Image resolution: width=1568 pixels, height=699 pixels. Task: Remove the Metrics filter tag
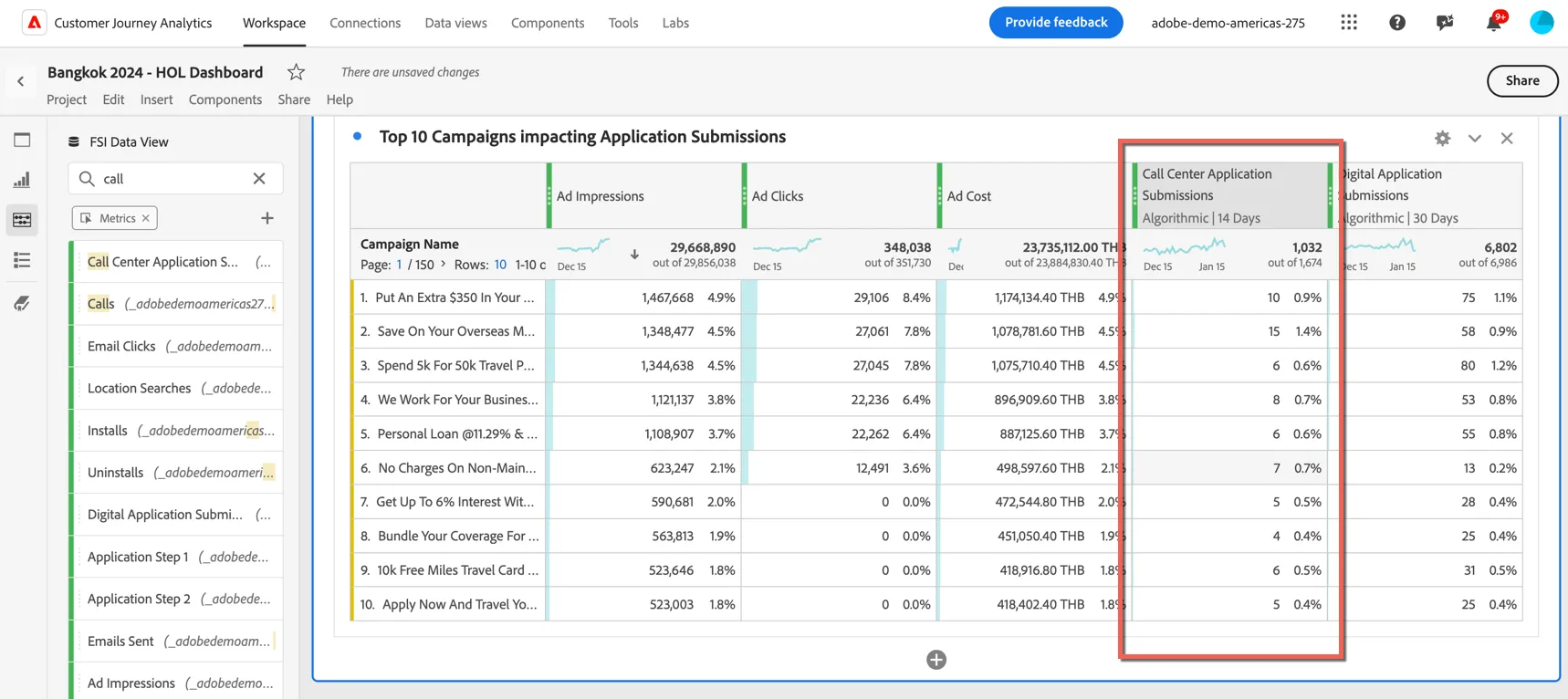coord(146,218)
